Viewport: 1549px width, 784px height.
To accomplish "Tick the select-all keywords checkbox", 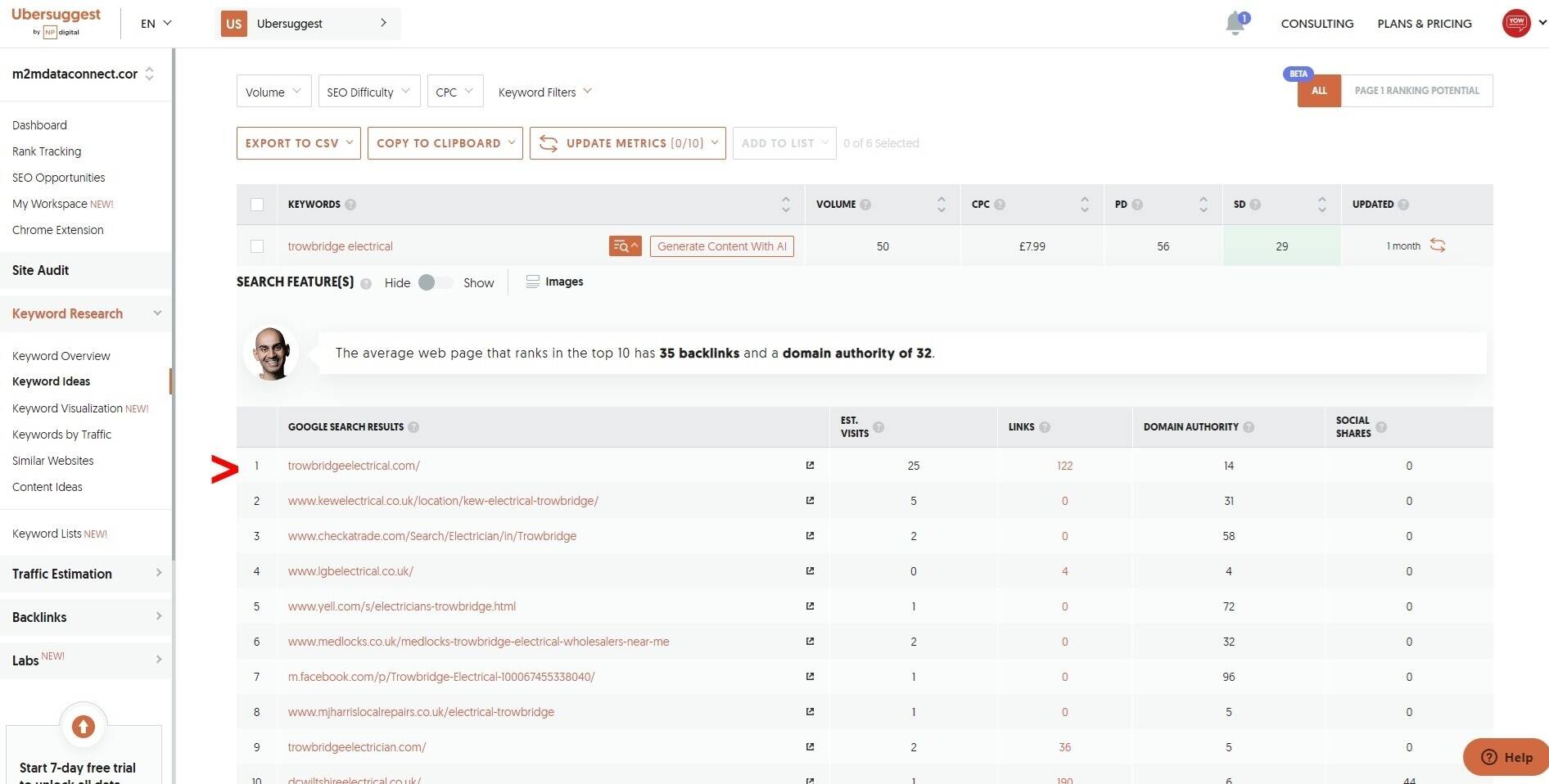I will 257,205.
